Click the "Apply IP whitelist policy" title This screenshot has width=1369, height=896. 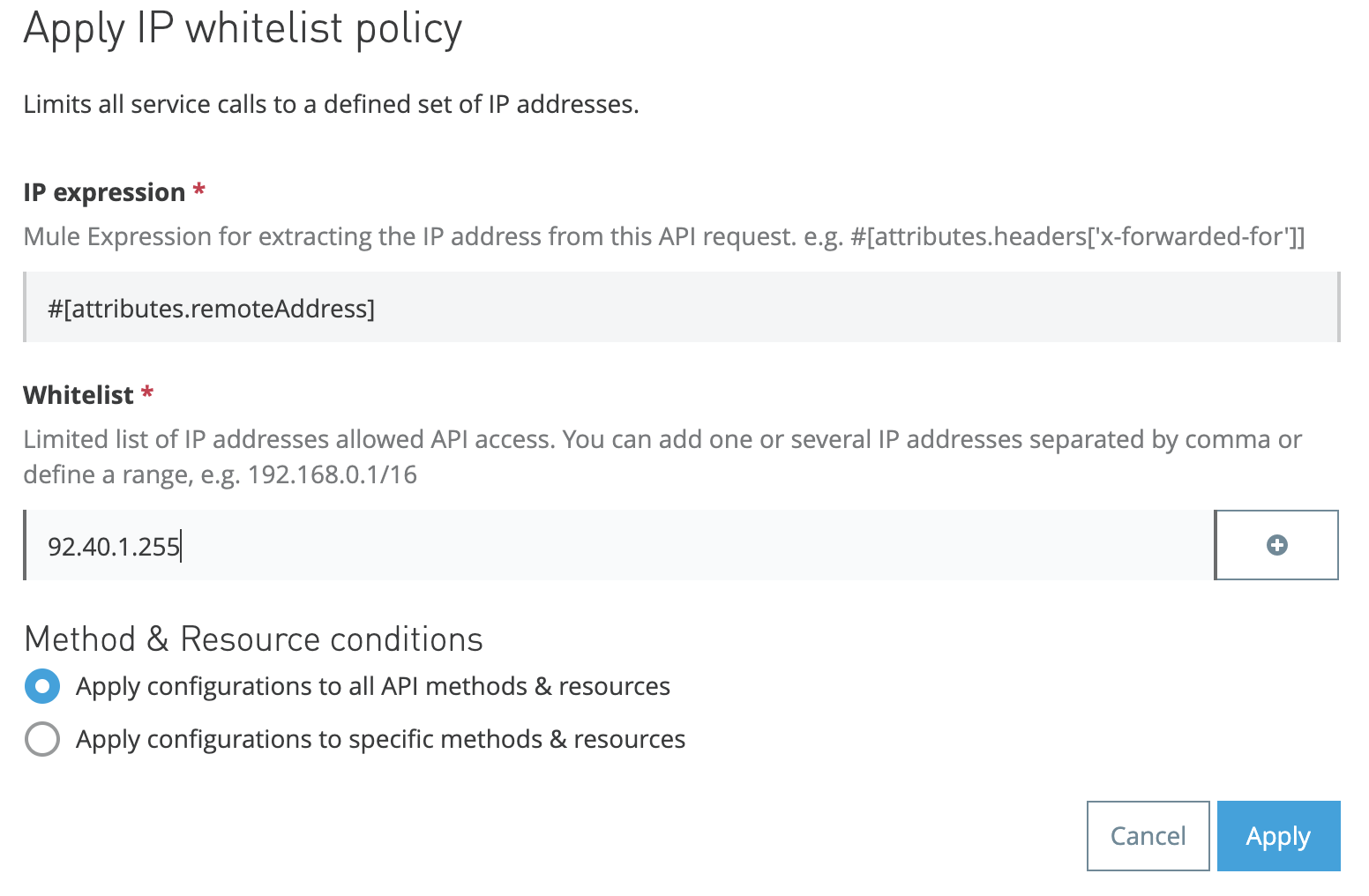point(243,28)
